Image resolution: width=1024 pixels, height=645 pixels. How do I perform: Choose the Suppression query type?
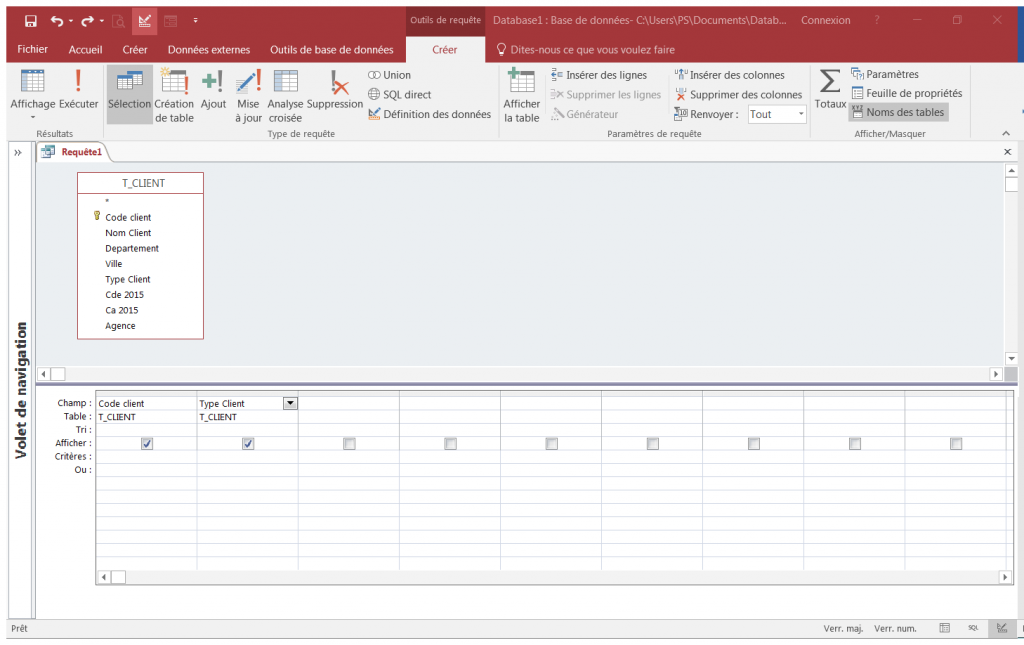pos(335,89)
